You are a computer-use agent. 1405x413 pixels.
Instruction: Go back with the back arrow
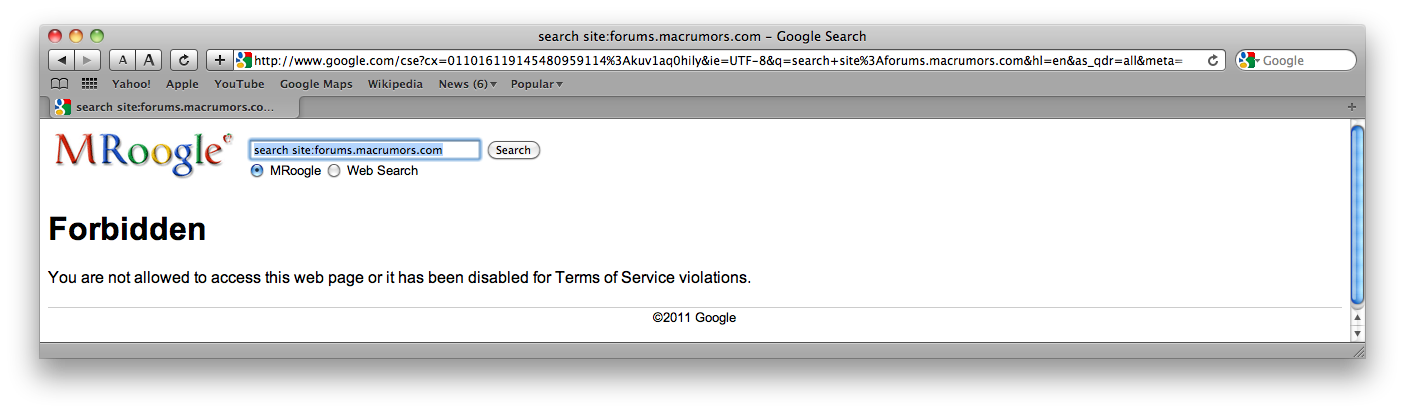point(62,60)
